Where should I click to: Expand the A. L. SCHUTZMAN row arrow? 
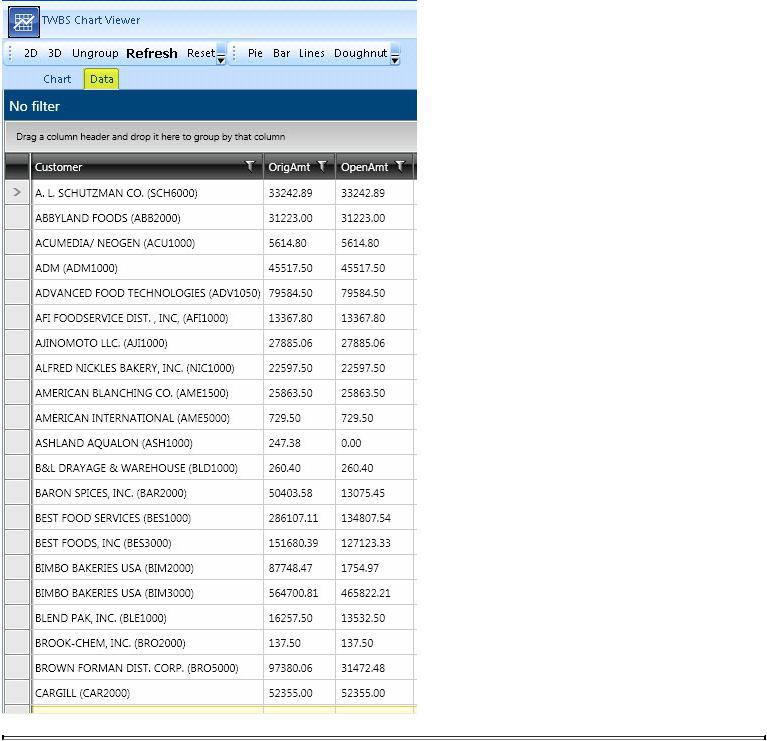pyautogui.click(x=17, y=192)
